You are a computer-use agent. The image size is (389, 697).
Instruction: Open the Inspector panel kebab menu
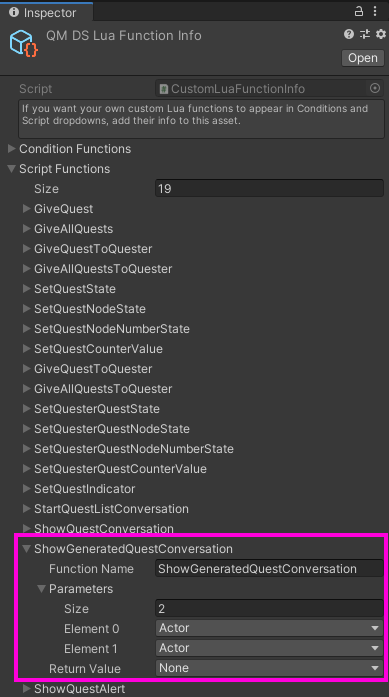(x=375, y=12)
